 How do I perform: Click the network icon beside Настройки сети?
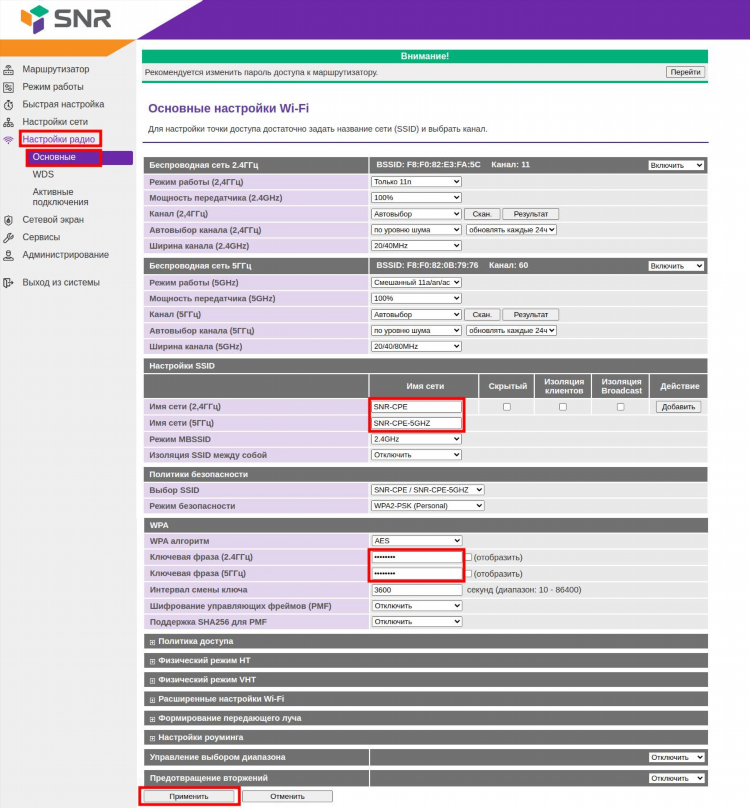click(9, 122)
